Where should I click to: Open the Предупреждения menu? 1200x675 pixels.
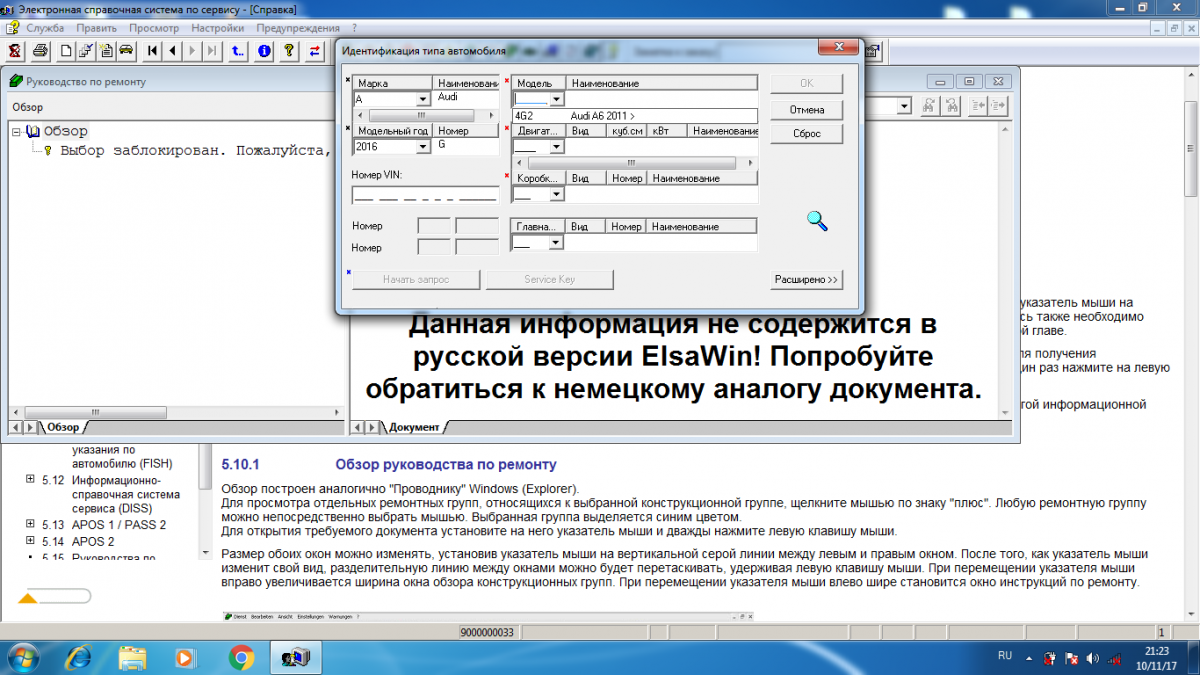[298, 28]
